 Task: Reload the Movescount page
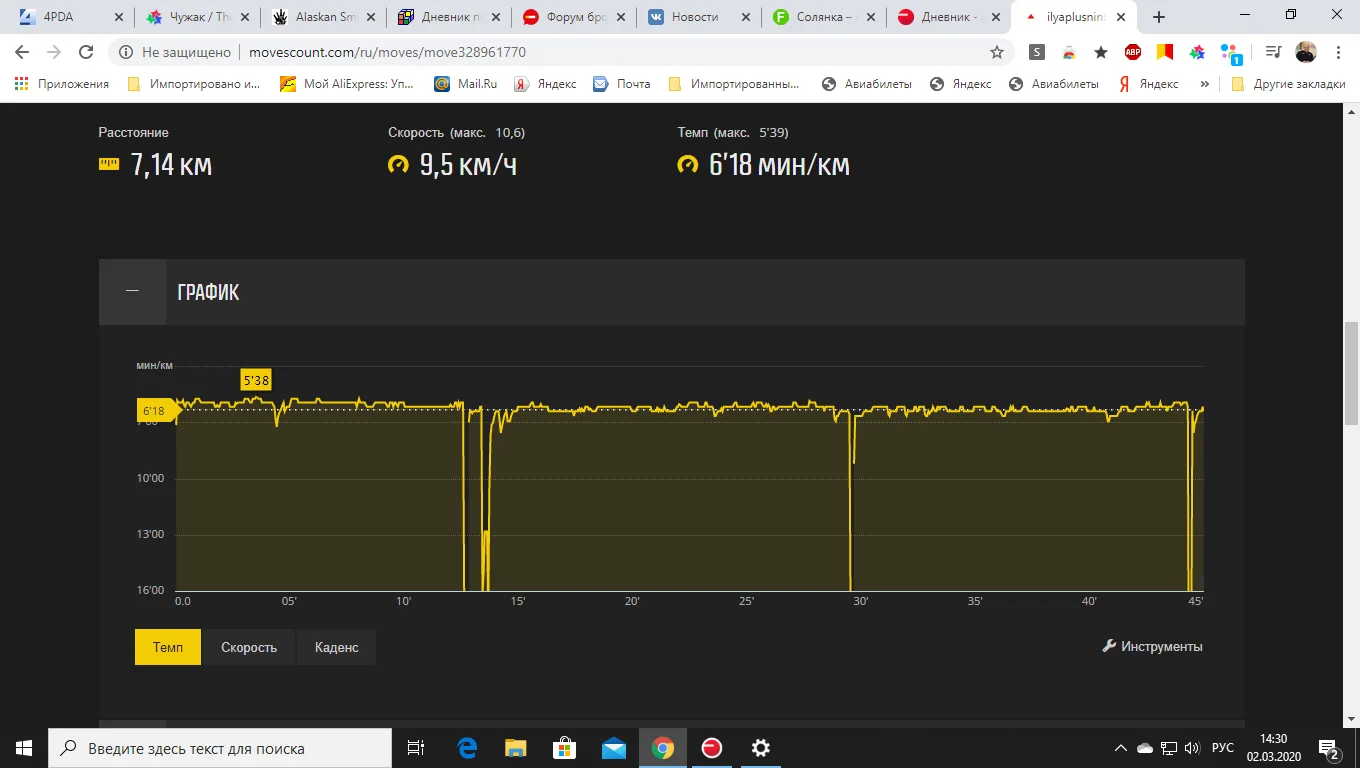tap(86, 52)
